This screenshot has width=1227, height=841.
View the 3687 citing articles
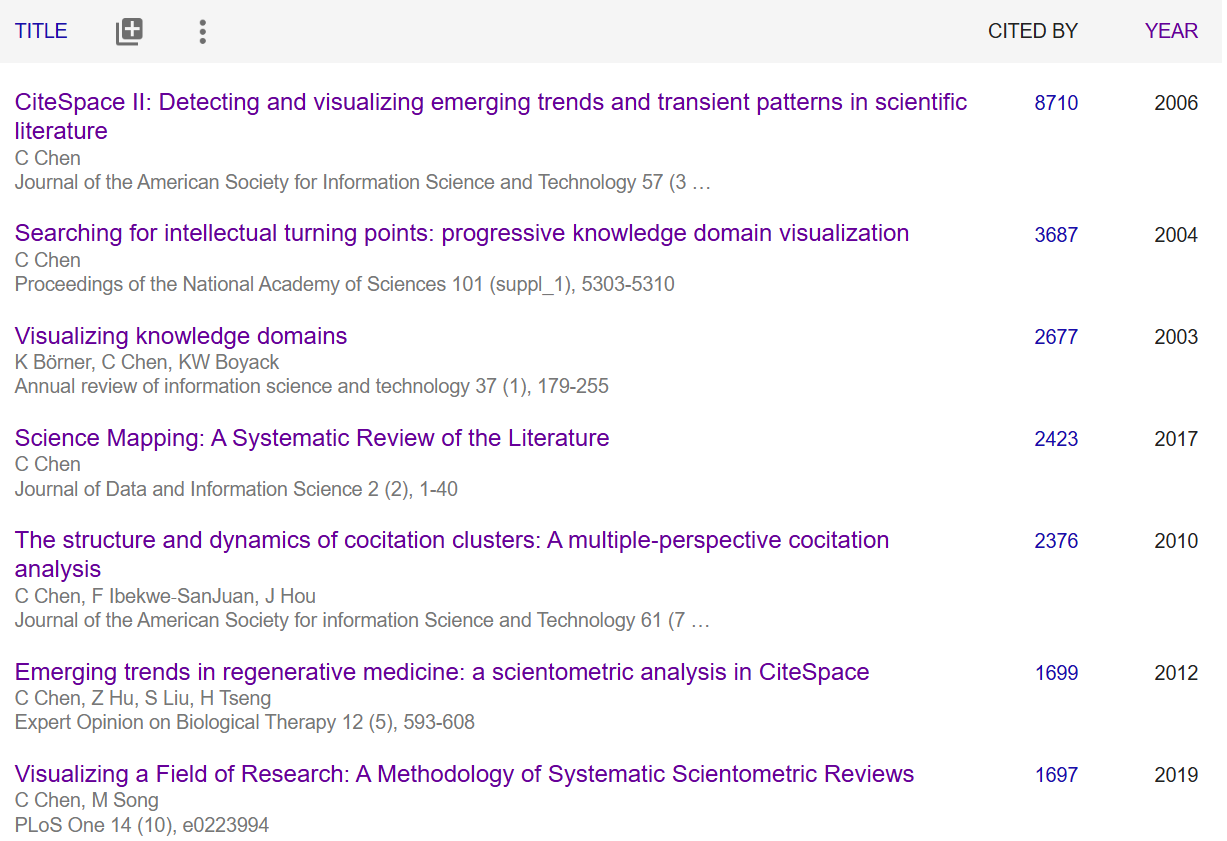[1056, 235]
